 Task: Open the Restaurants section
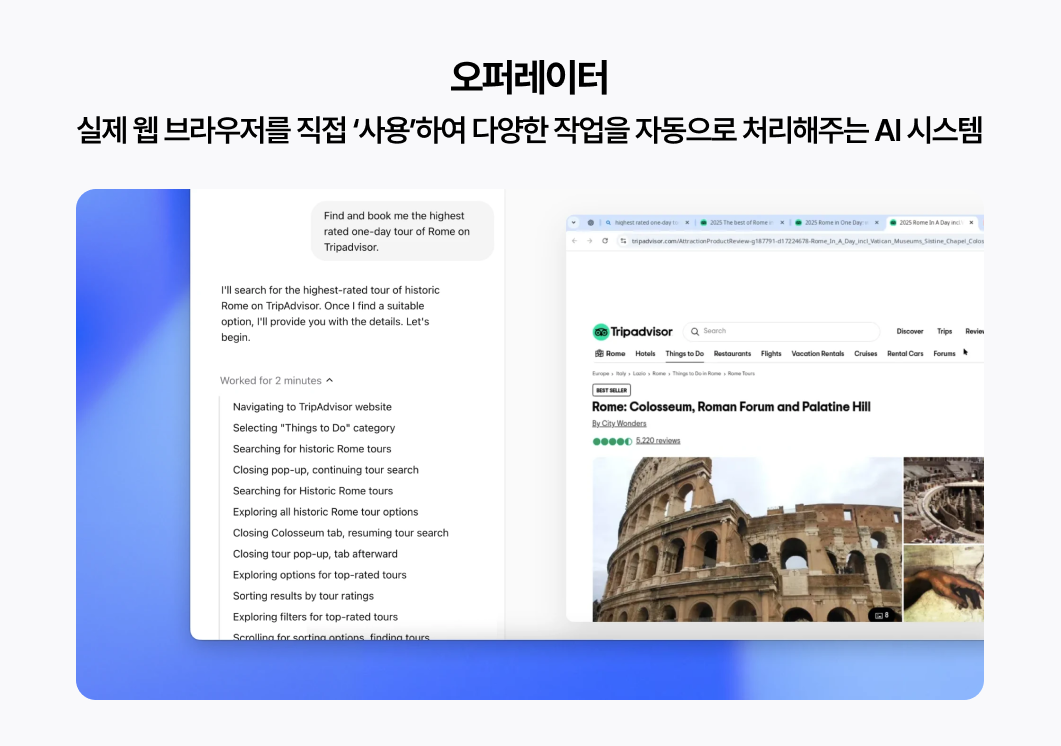(x=732, y=353)
